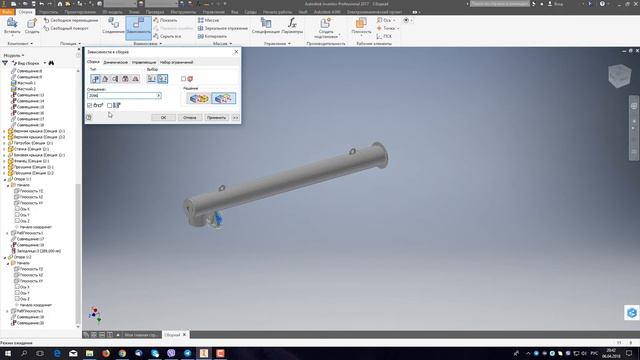This screenshot has width=640, height=360.
Task: Open the 3D модель ribbon tab
Action: tap(112, 12)
